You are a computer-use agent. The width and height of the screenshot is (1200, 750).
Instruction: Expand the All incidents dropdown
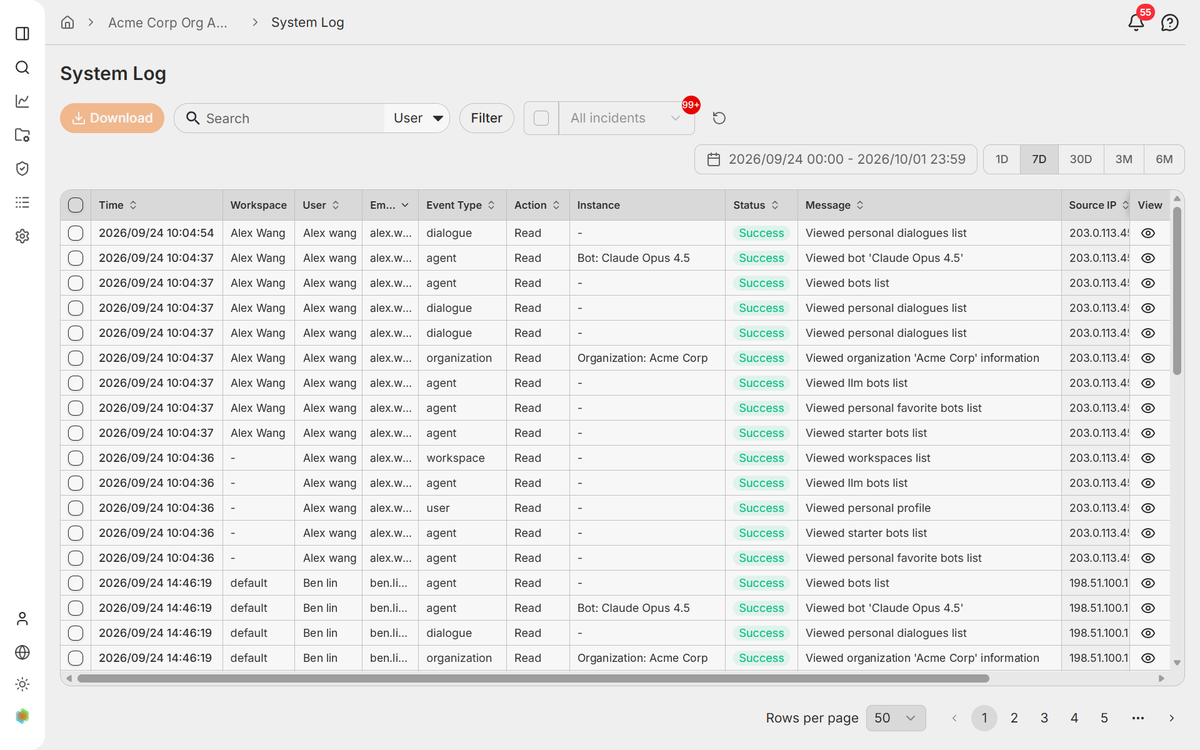(626, 118)
